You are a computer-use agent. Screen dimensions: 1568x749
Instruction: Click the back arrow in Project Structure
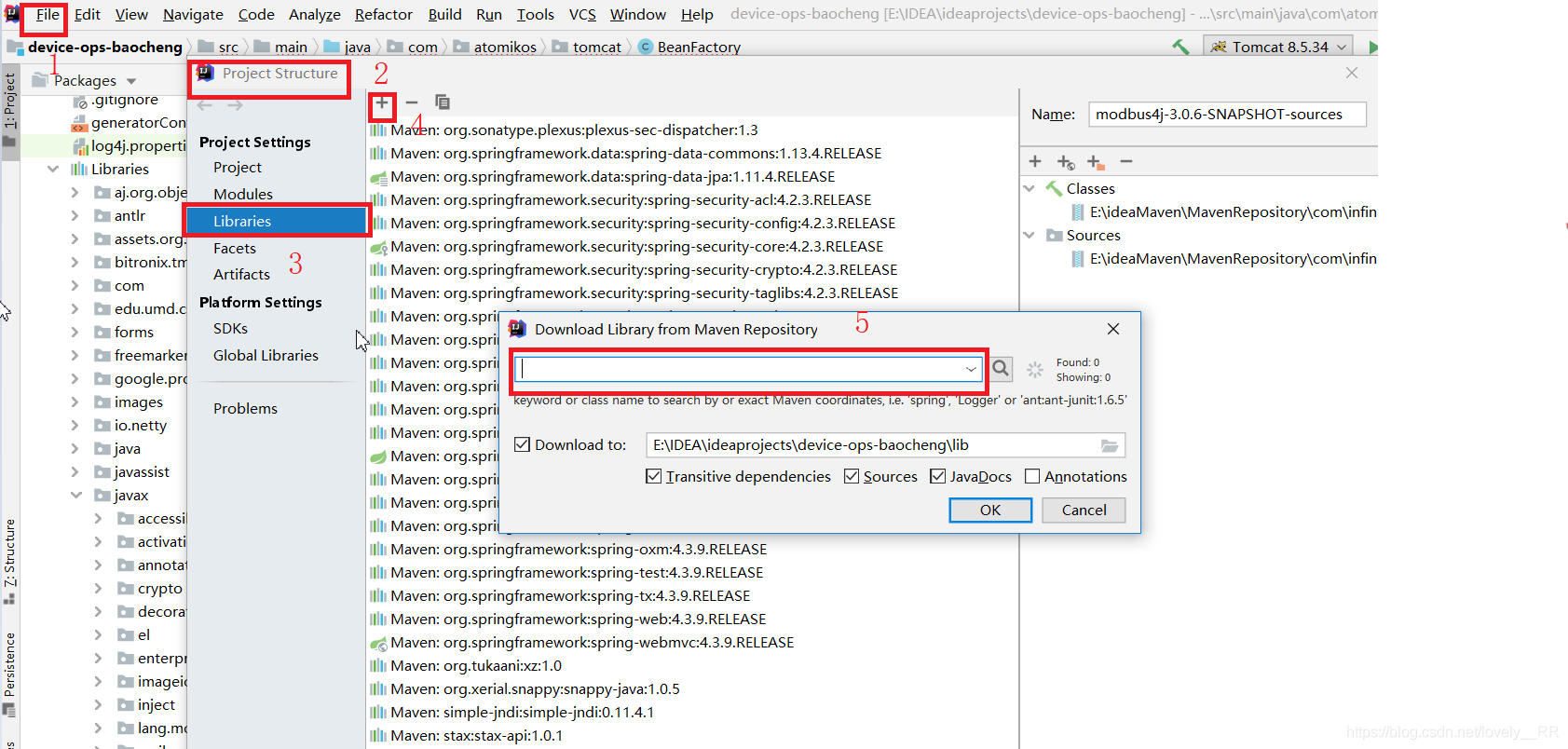tap(205, 105)
